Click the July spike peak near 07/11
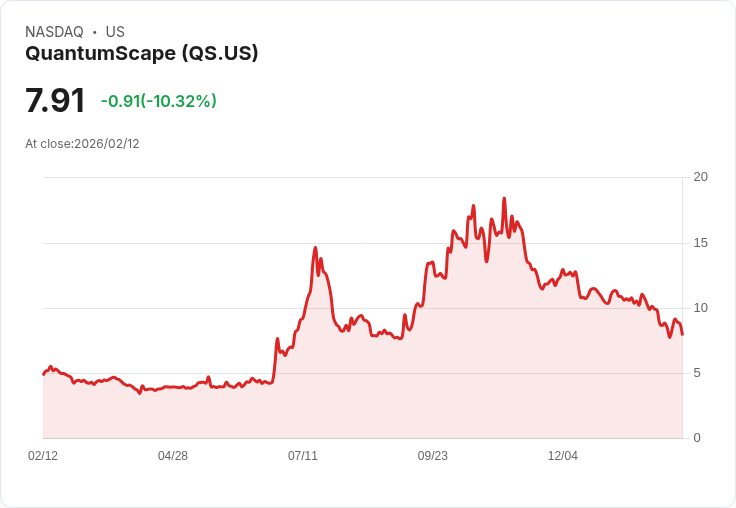Viewport: 736px width, 508px height. 315,248
